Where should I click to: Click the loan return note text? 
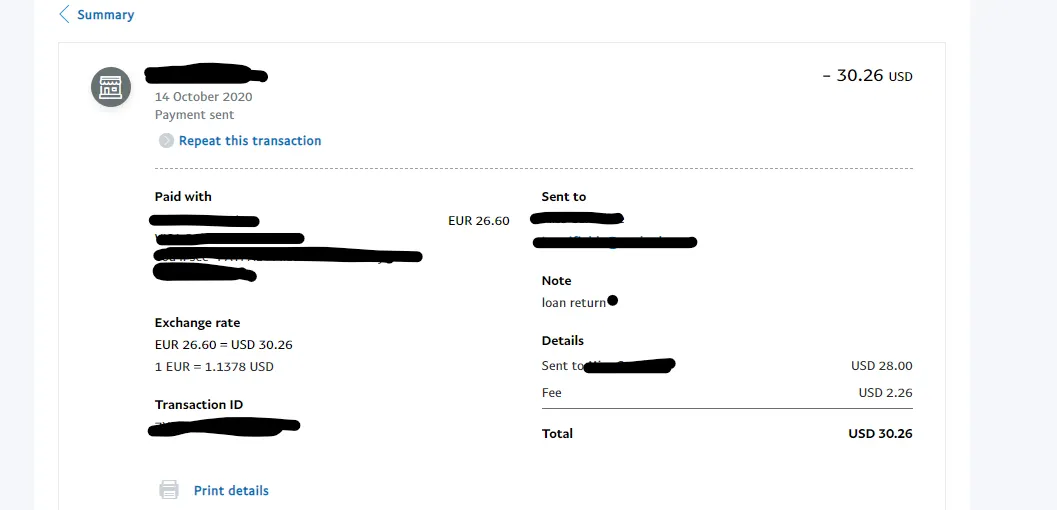click(573, 303)
